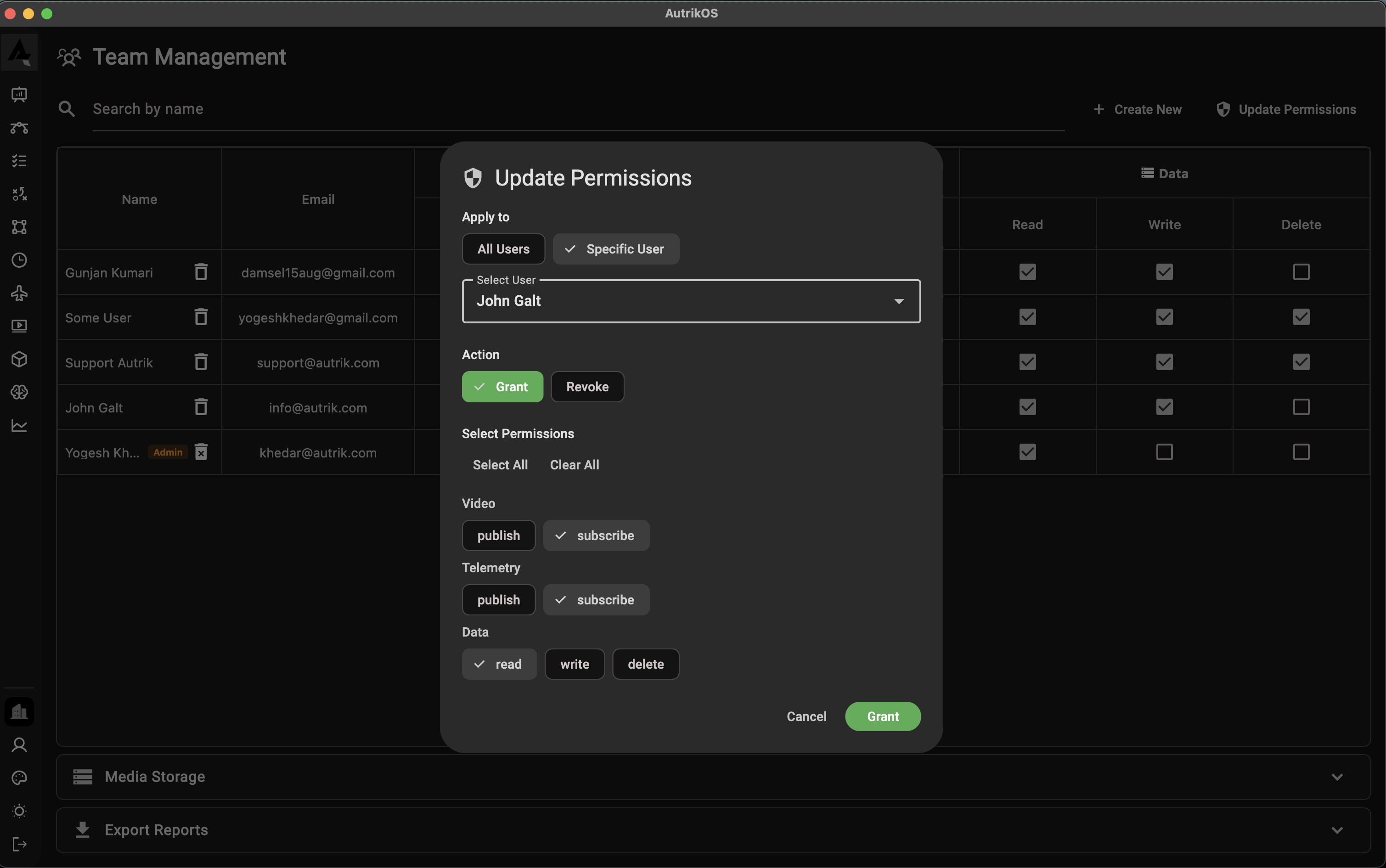Select the Revoke action
The image size is (1386, 868).
(x=586, y=386)
